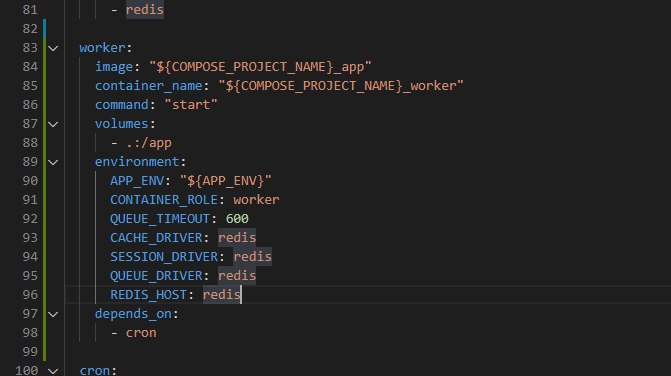
Task: Click the 'worker' value on line 91
Action: point(256,200)
